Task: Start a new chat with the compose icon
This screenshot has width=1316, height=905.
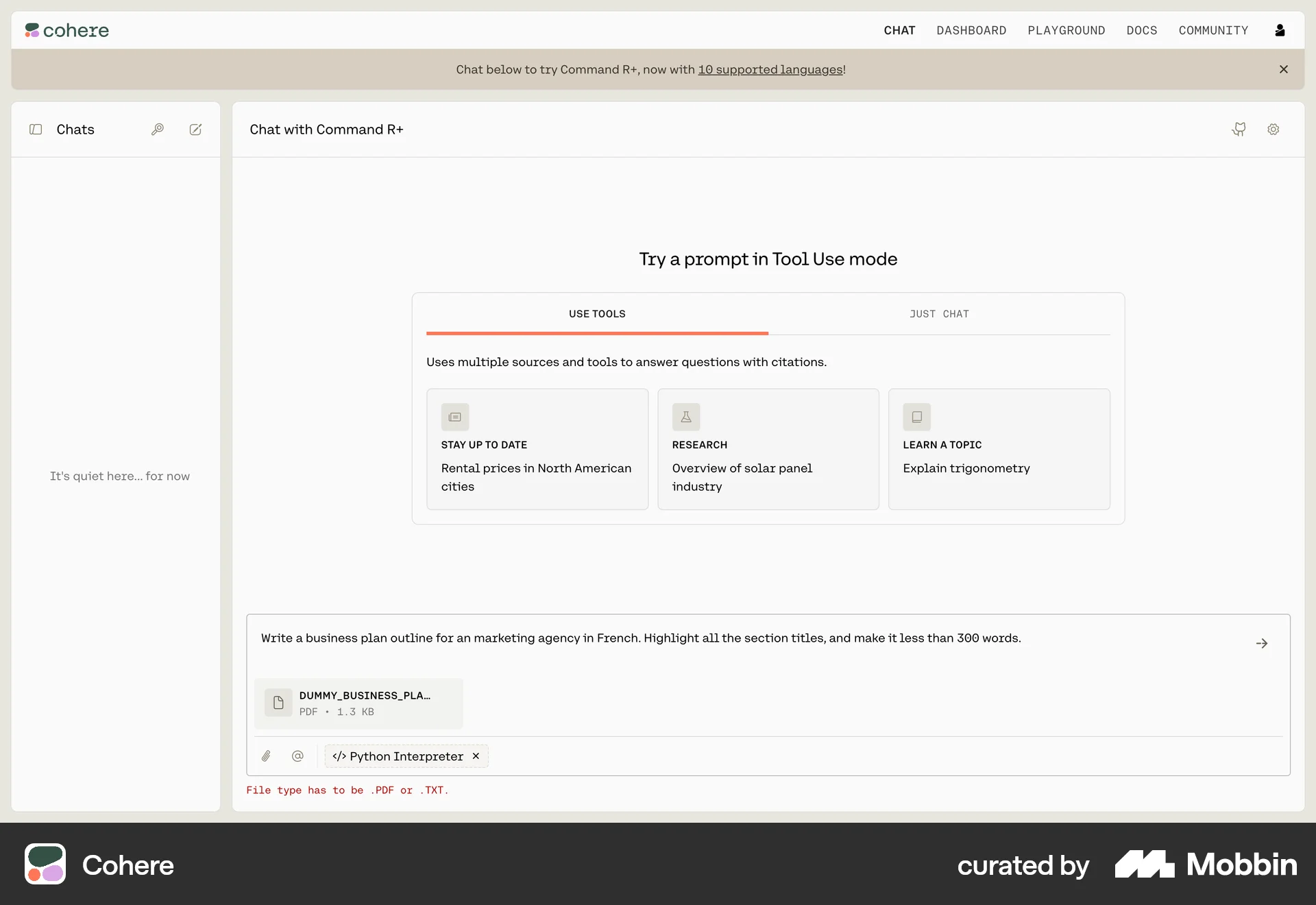Action: pos(195,130)
